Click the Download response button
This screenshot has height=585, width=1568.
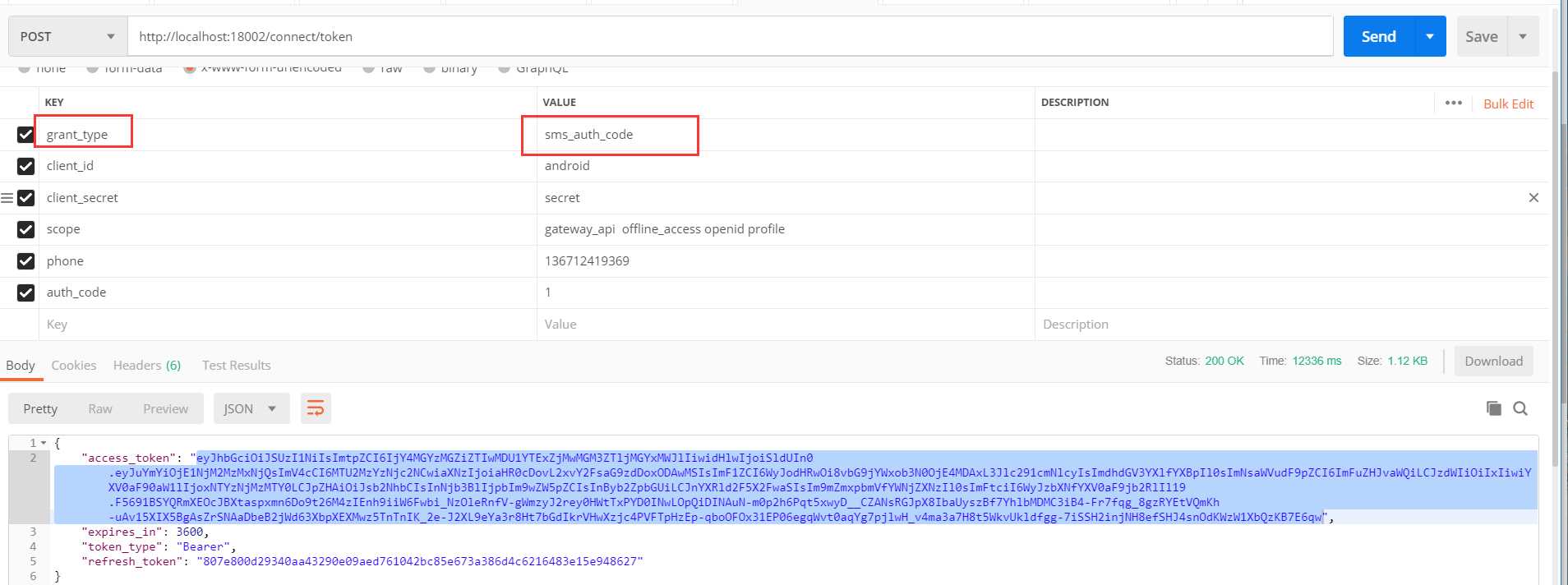[1493, 361]
